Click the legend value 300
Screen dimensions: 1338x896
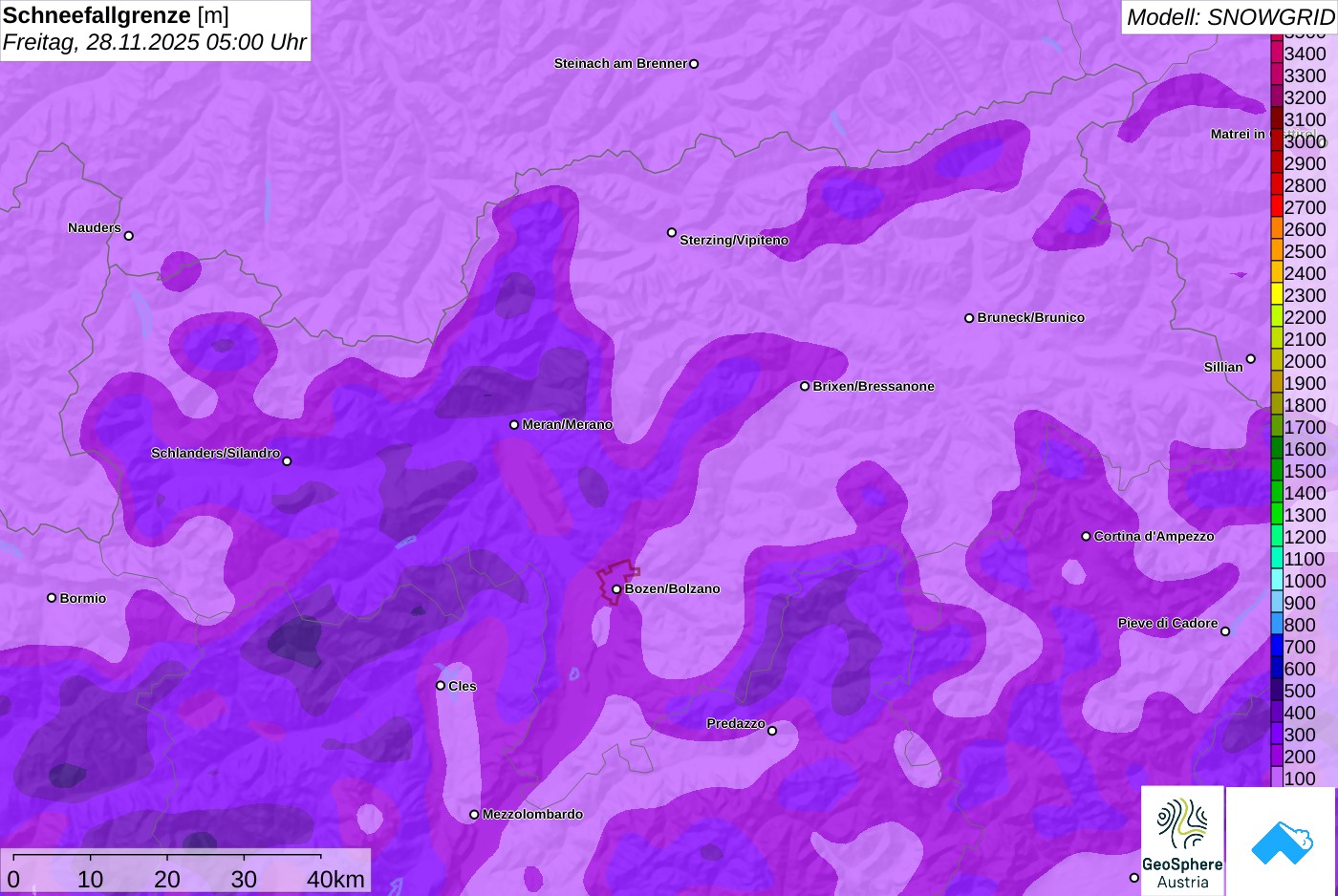pos(1300,735)
